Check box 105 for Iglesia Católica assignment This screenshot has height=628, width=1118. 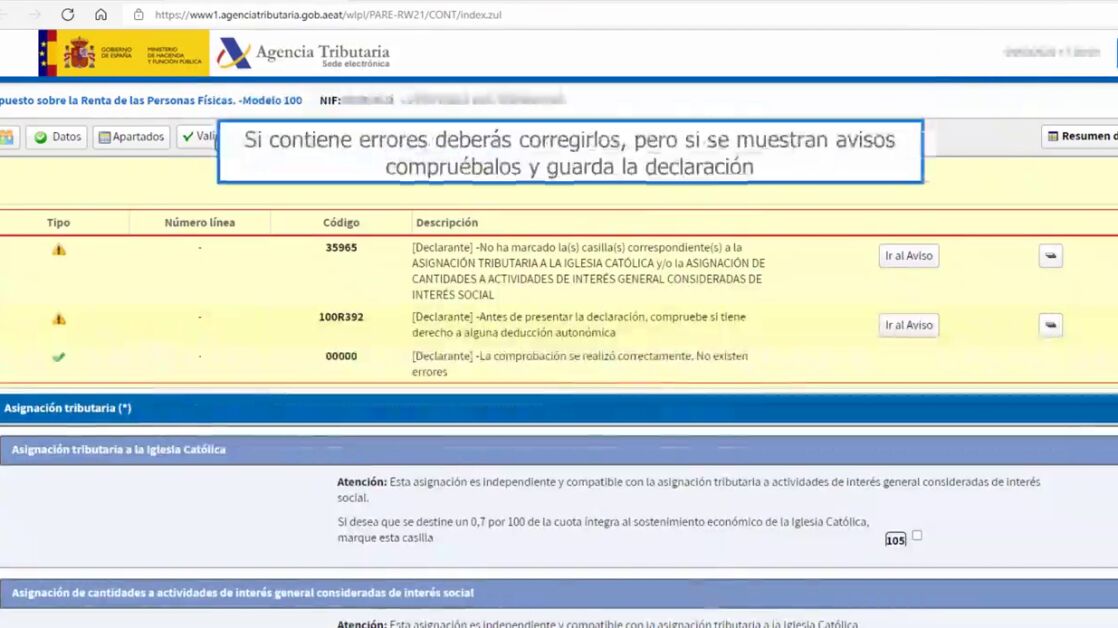[917, 536]
